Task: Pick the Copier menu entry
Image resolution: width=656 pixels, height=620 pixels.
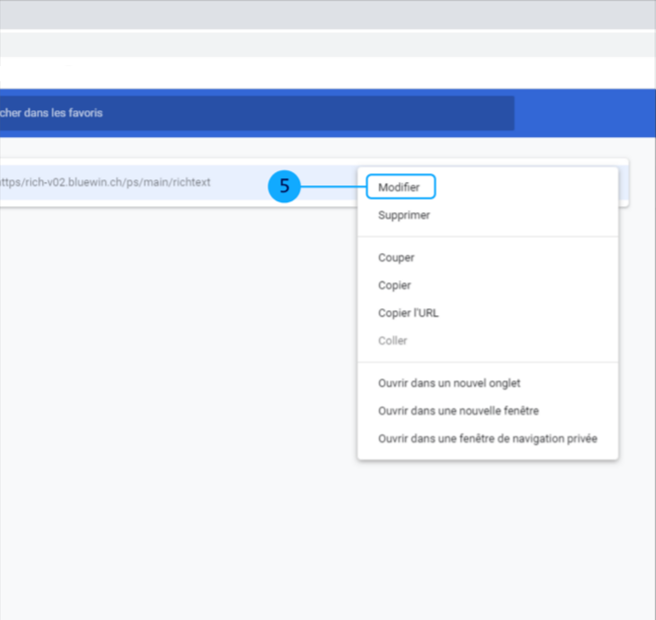Action: coord(394,285)
